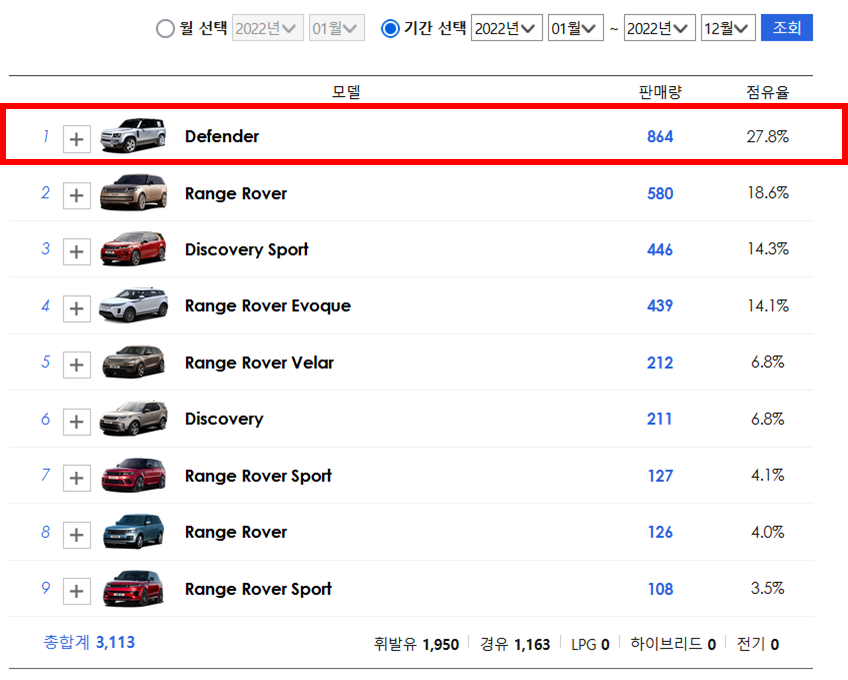Click the Range Rover Evoque car image
848x680 pixels.
tap(133, 308)
